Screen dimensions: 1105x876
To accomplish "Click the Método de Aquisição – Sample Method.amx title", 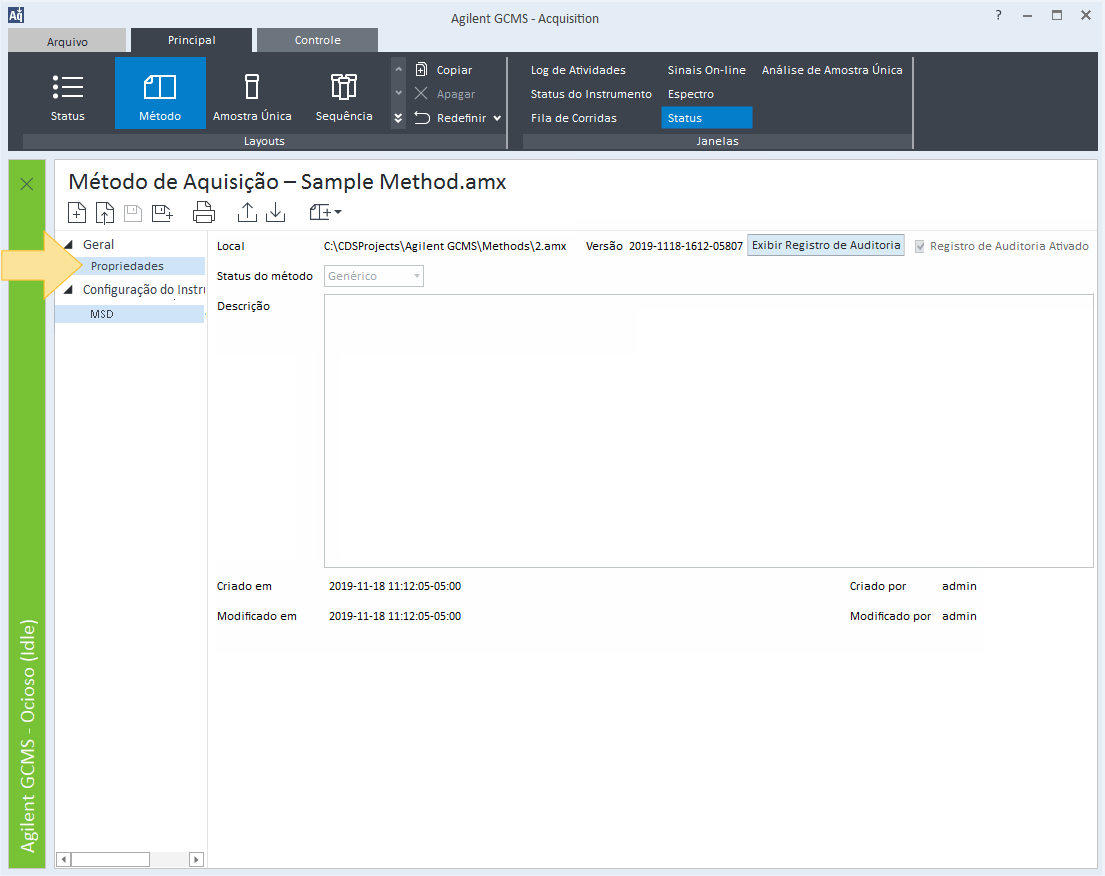I will pyautogui.click(x=287, y=182).
